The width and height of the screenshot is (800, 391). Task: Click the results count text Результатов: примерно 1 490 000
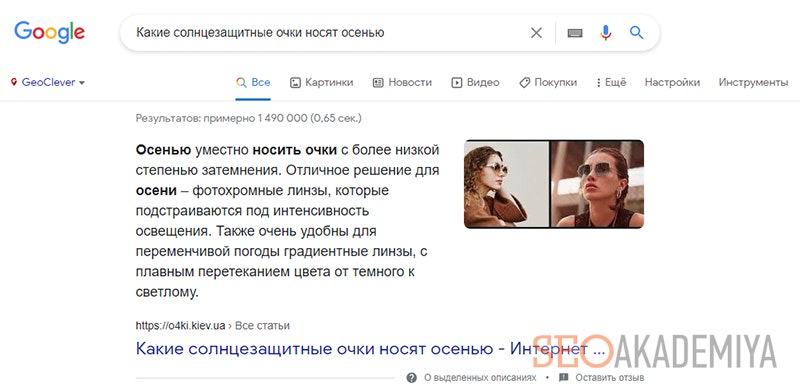pos(248,118)
